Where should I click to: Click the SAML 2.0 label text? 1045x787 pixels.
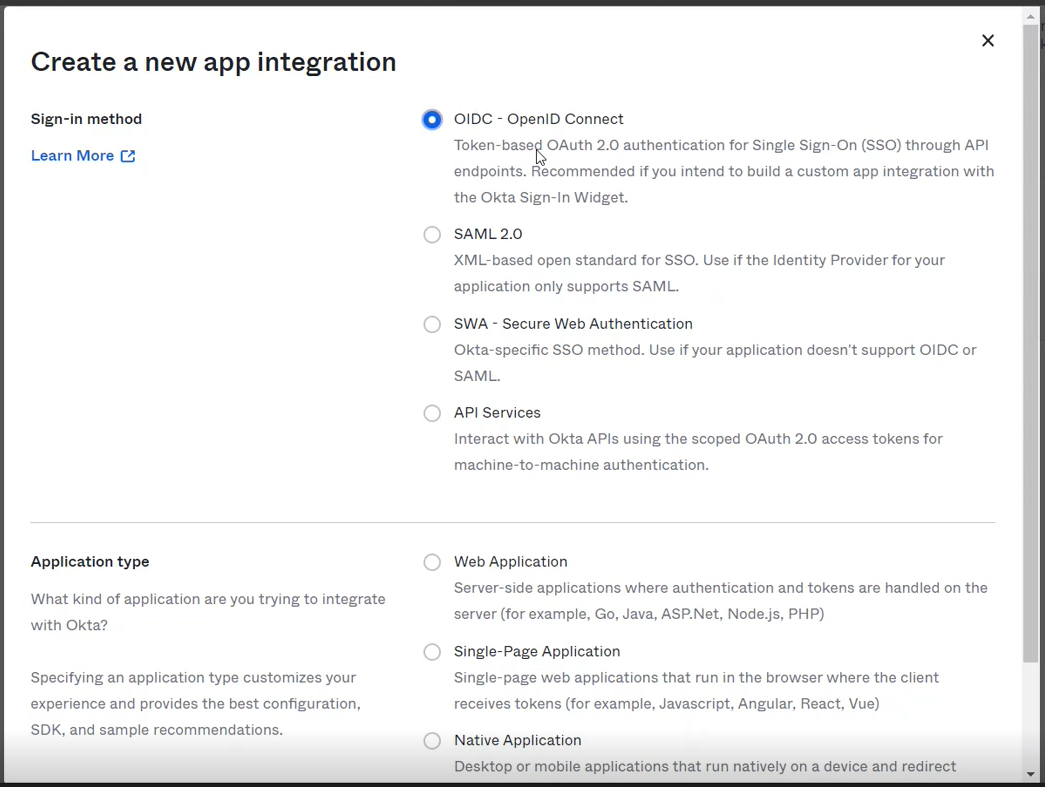[x=488, y=234]
